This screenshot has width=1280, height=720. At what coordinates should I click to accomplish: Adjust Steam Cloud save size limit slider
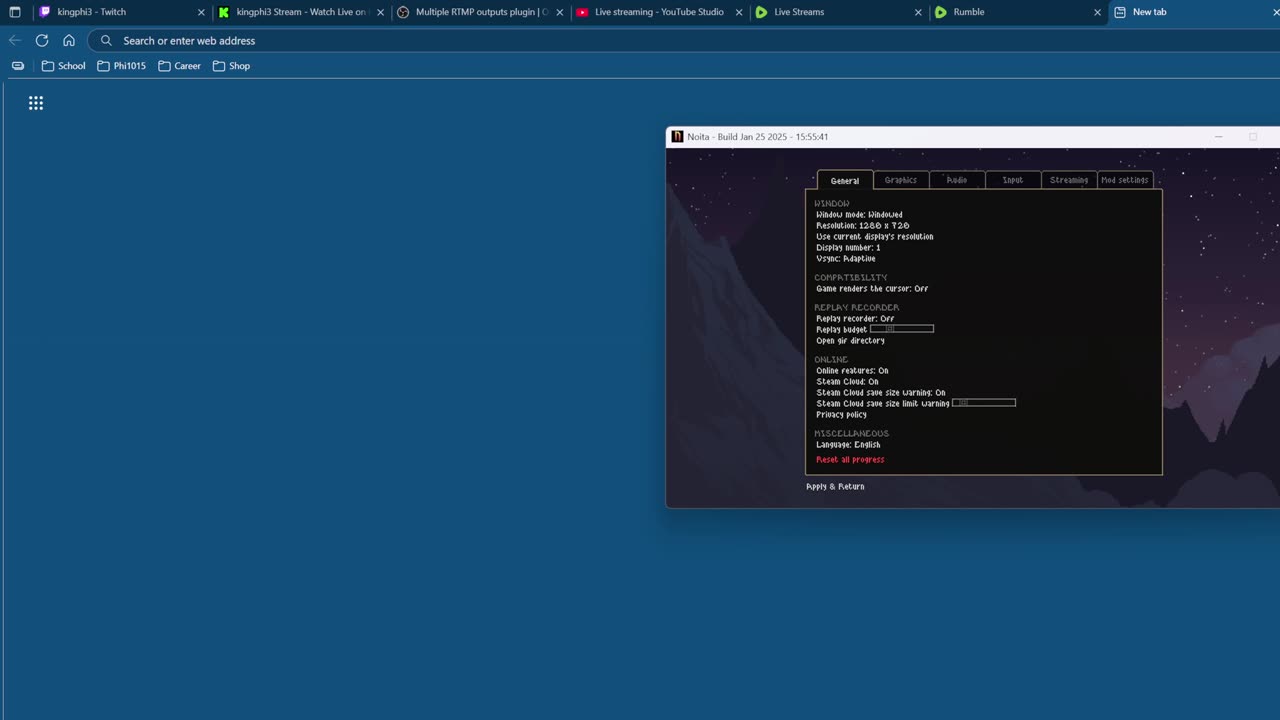984,403
